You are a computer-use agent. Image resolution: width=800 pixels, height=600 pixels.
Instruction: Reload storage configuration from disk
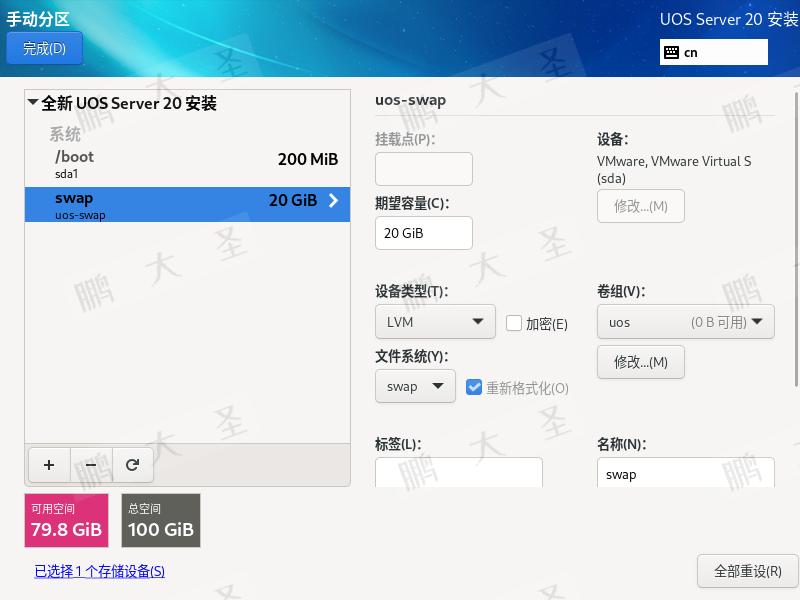[x=133, y=465]
